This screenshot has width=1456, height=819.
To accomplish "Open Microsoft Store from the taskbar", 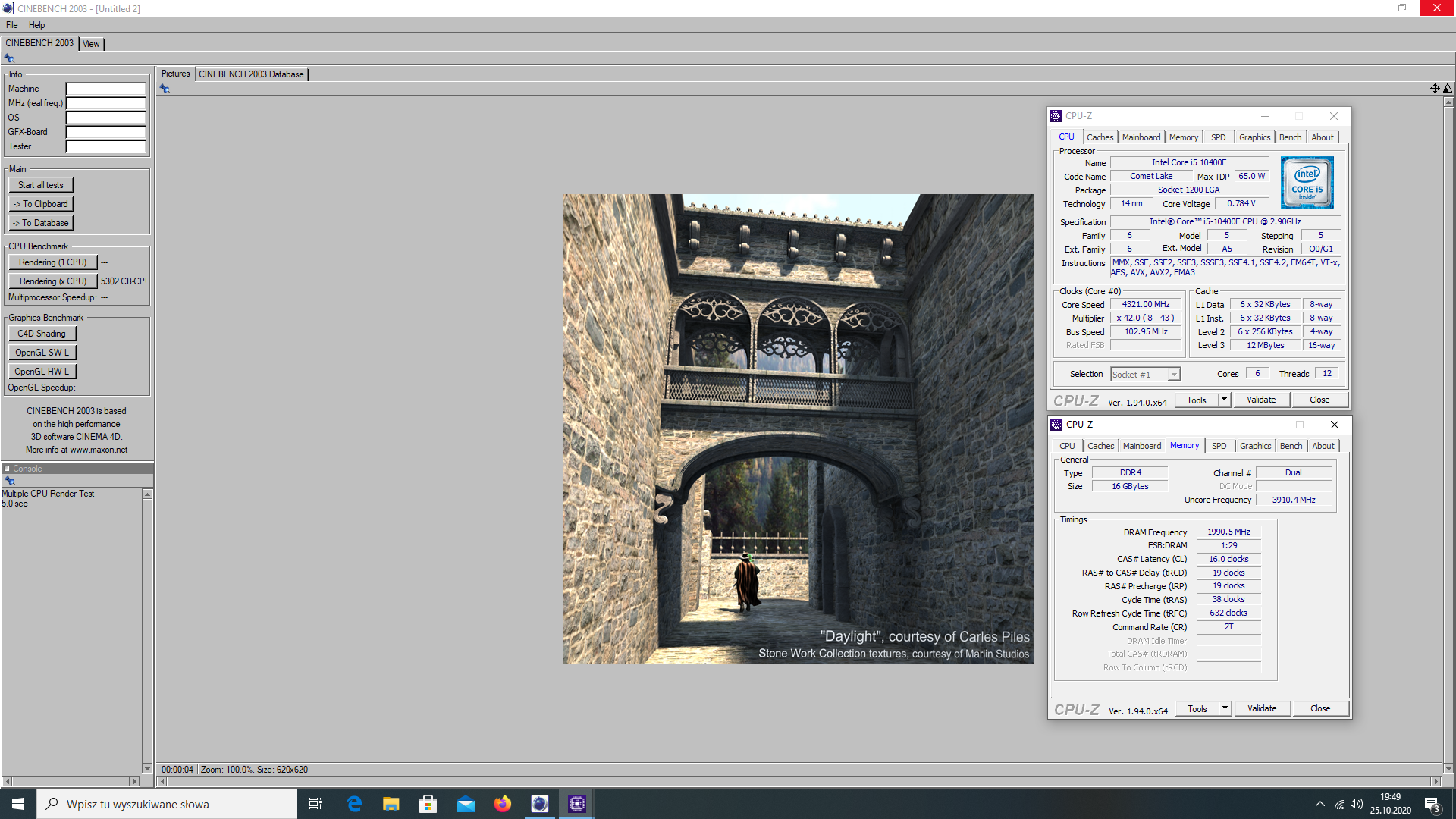I will [x=428, y=804].
